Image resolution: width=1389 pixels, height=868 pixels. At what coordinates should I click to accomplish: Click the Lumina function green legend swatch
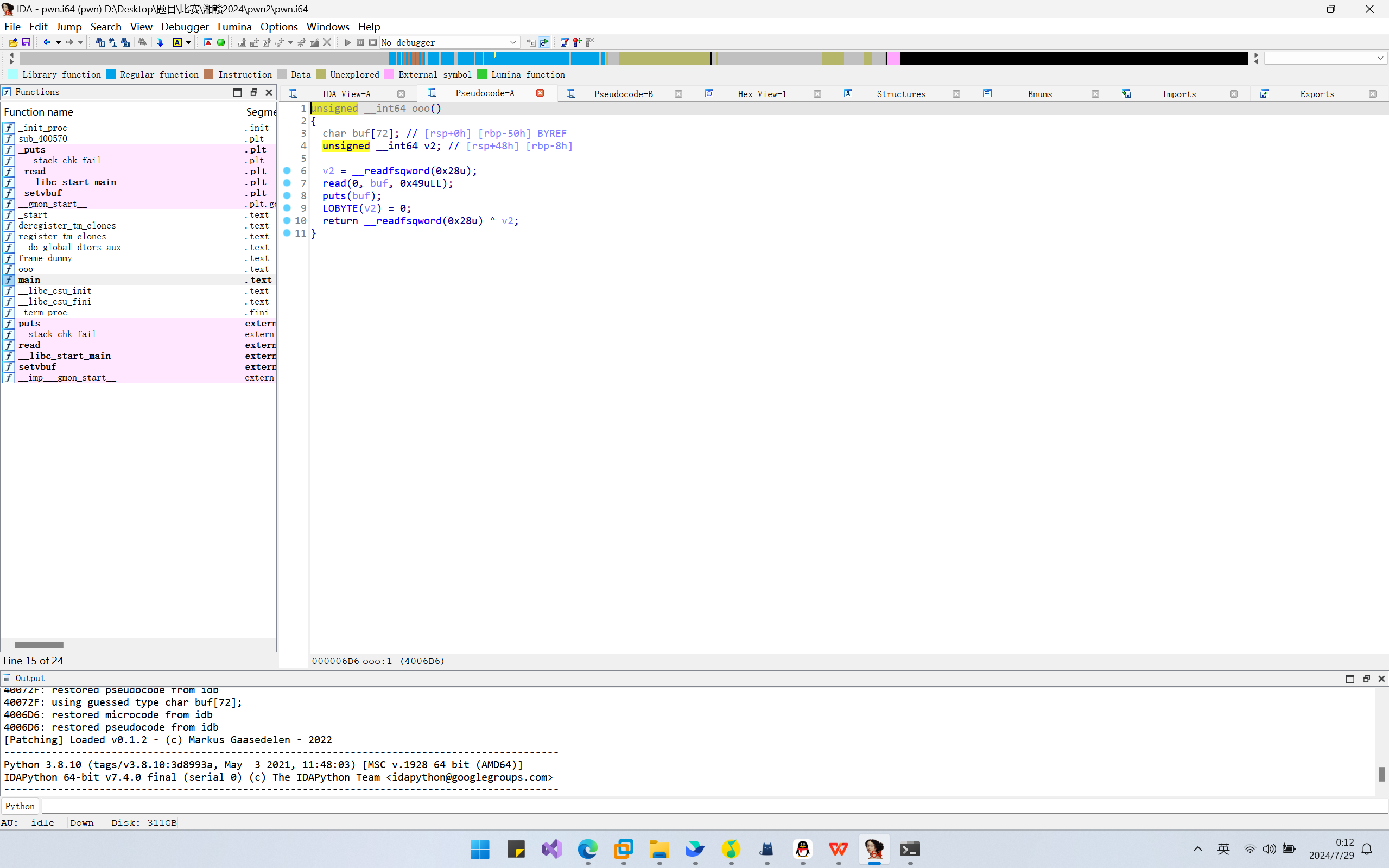pos(482,74)
